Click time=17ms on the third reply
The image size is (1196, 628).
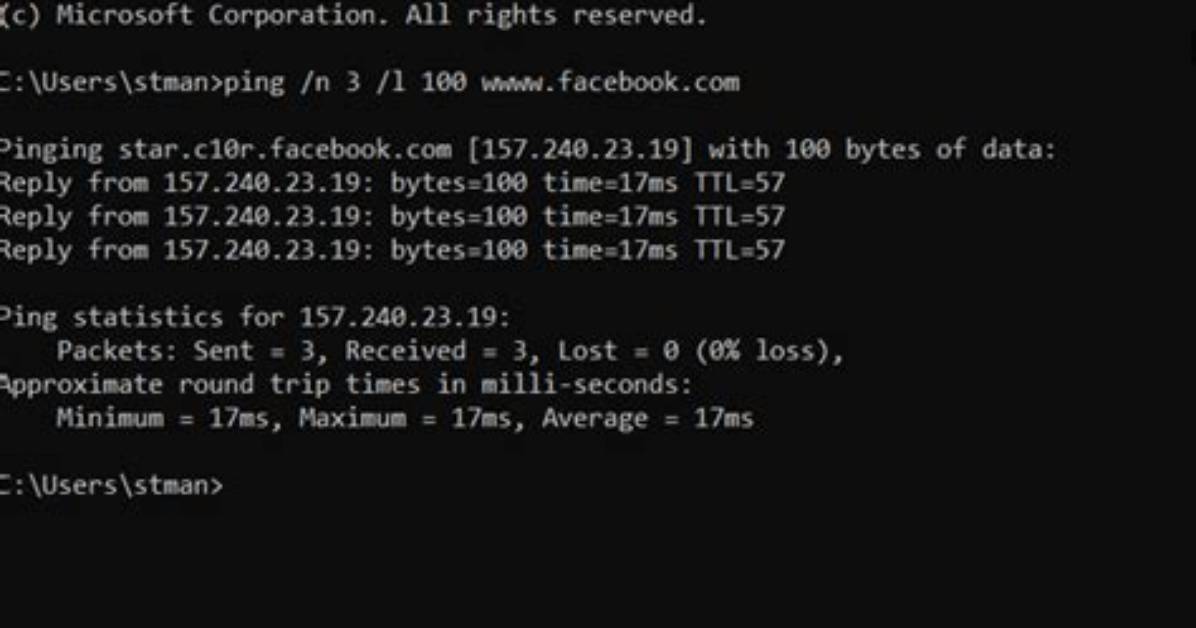(x=609, y=250)
